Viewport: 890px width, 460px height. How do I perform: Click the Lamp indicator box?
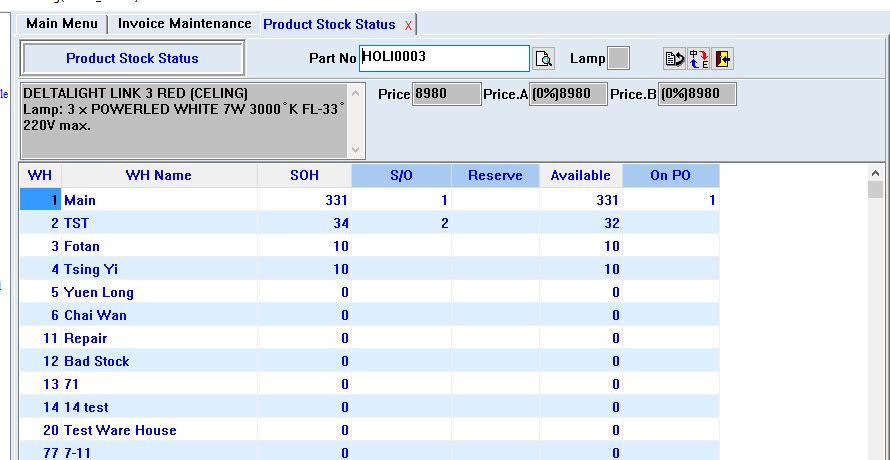[619, 58]
